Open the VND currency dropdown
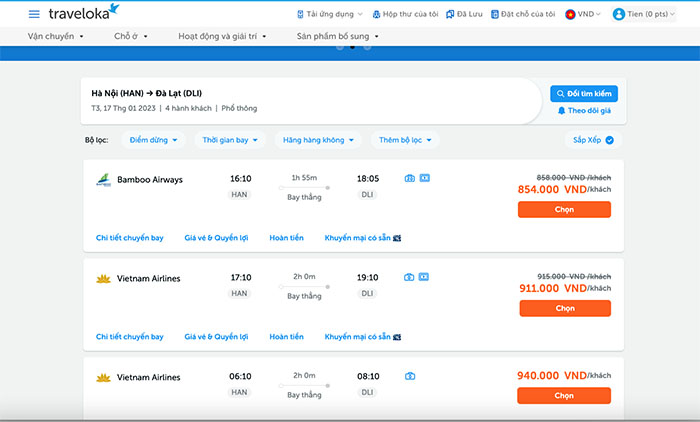This screenshot has width=700, height=422. [583, 14]
